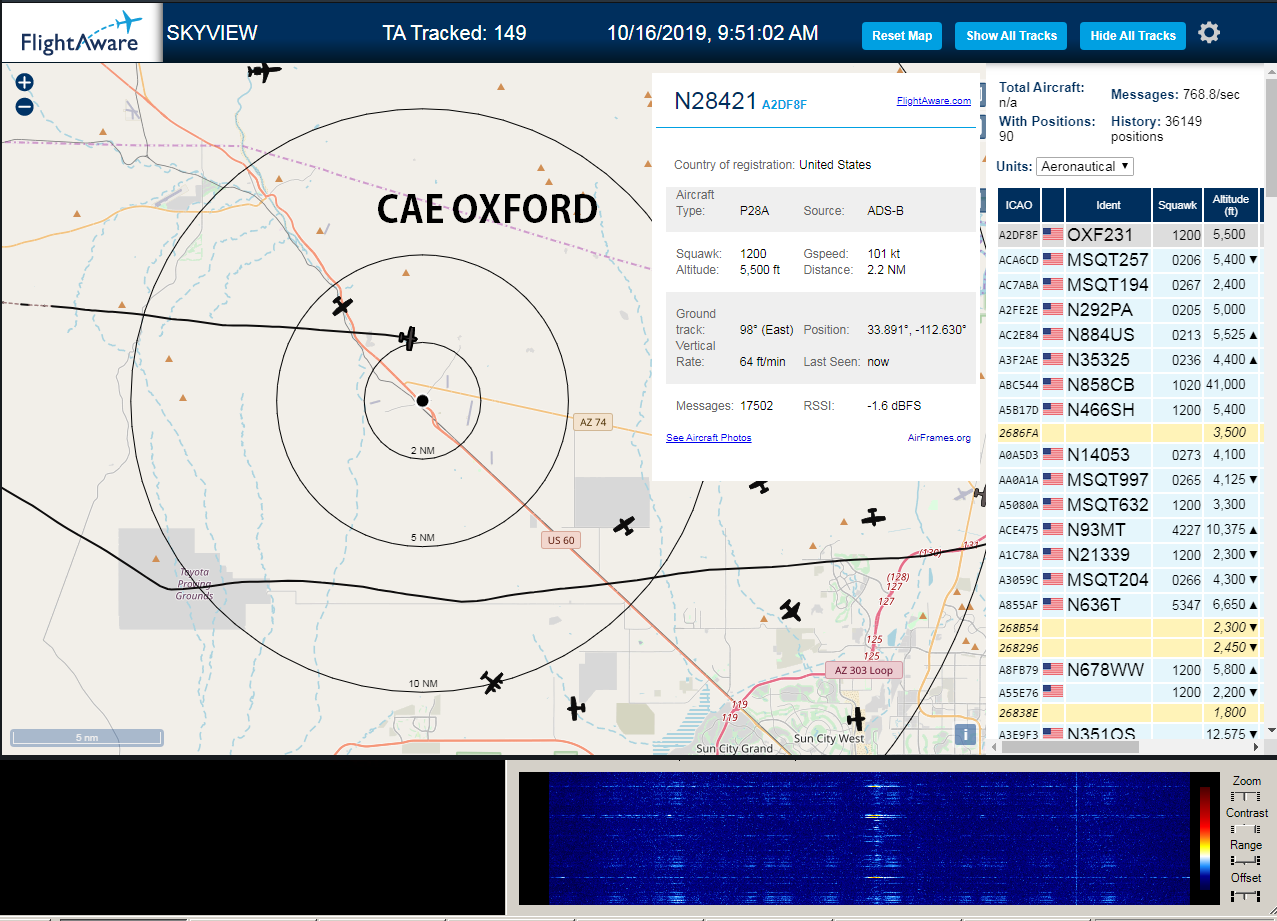Image resolution: width=1277 pixels, height=921 pixels.
Task: Click the US flag in the N636T row
Action: pos(1053,605)
